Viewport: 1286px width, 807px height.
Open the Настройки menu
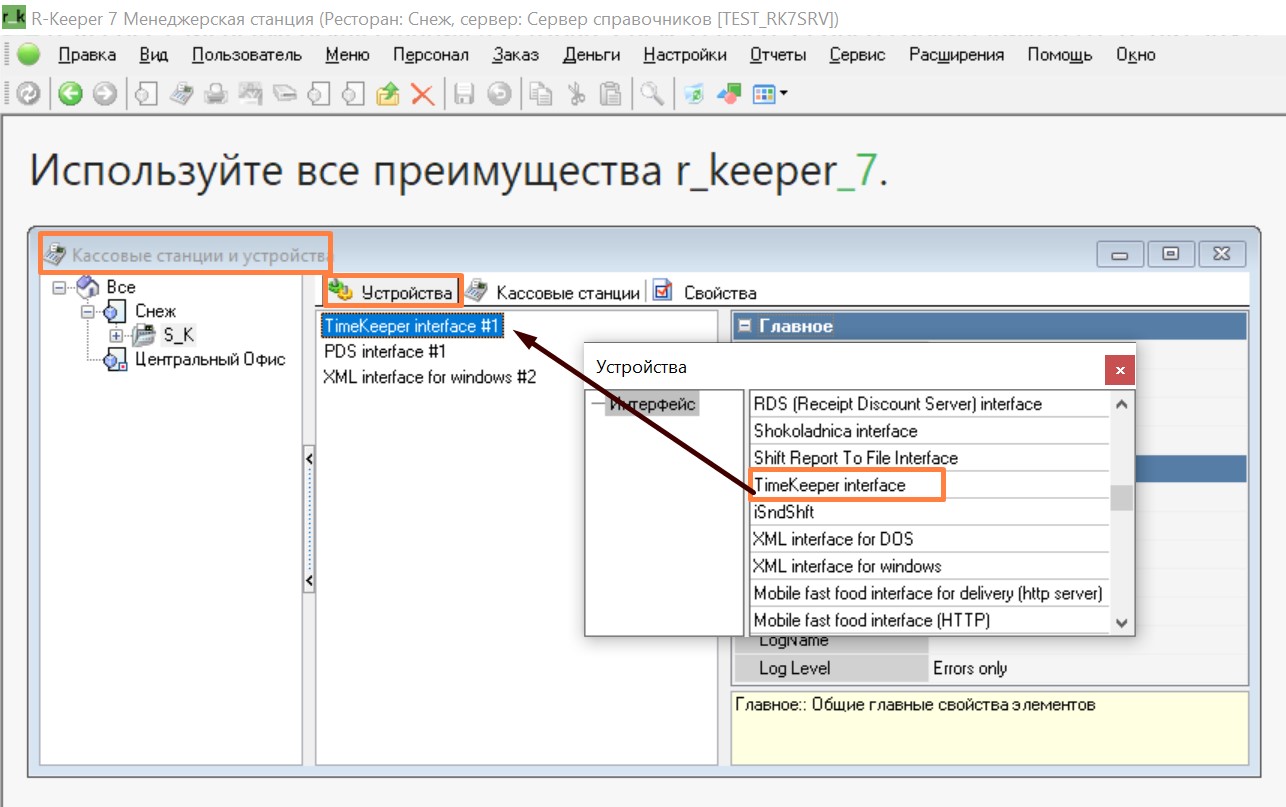(x=685, y=55)
